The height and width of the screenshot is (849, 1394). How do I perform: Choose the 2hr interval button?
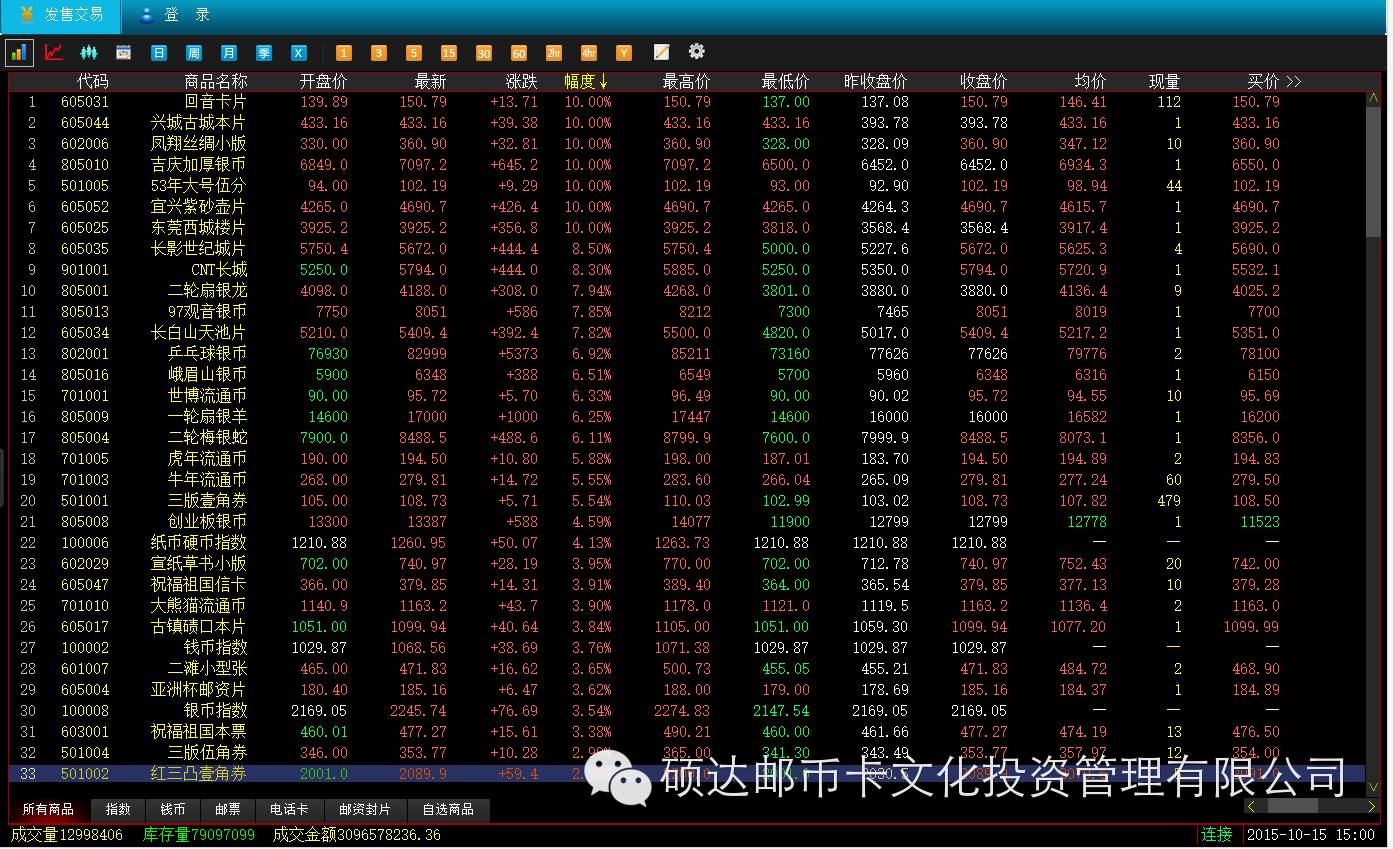point(554,53)
